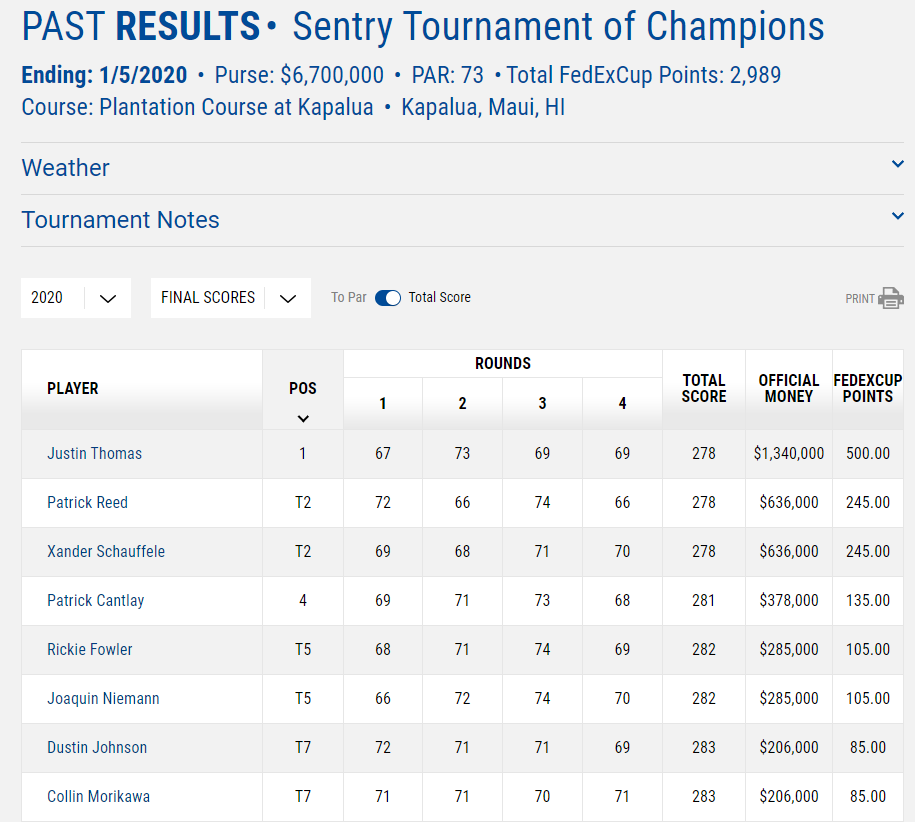Open Joaquin Niemann player link
This screenshot has height=822, width=915.
coord(103,698)
